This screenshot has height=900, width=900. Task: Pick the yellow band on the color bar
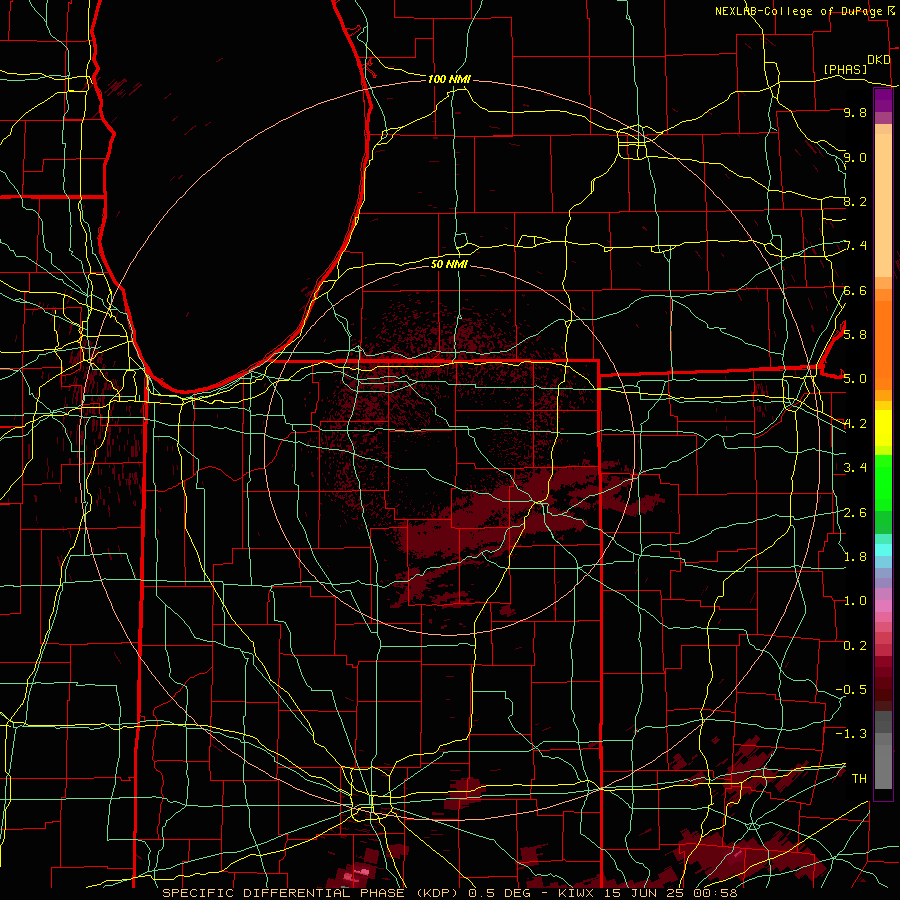click(883, 428)
